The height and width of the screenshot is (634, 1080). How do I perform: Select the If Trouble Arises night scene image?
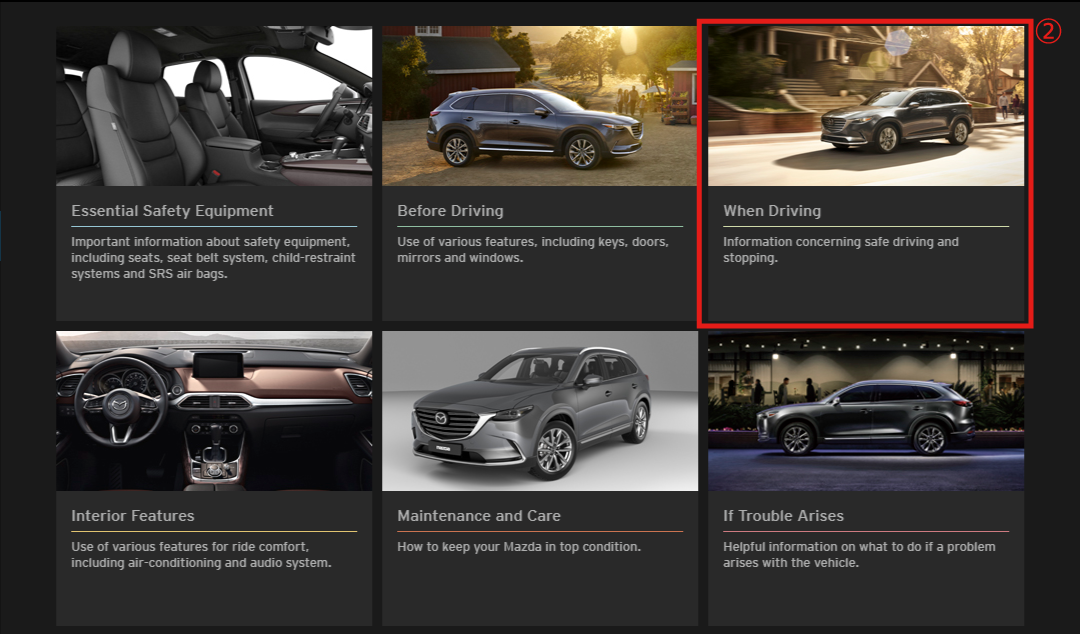coord(866,411)
